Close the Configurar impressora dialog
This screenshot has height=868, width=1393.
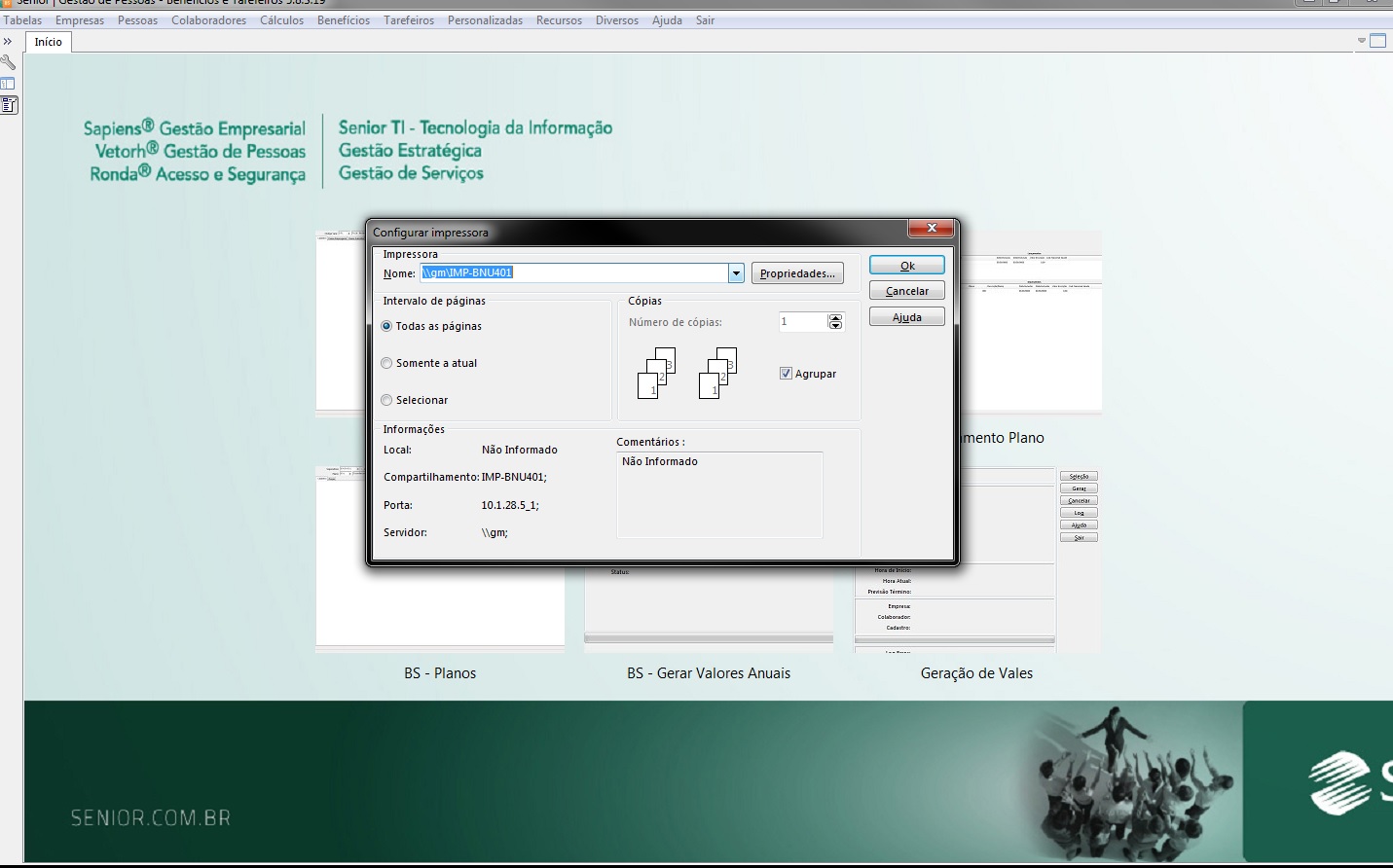[932, 228]
